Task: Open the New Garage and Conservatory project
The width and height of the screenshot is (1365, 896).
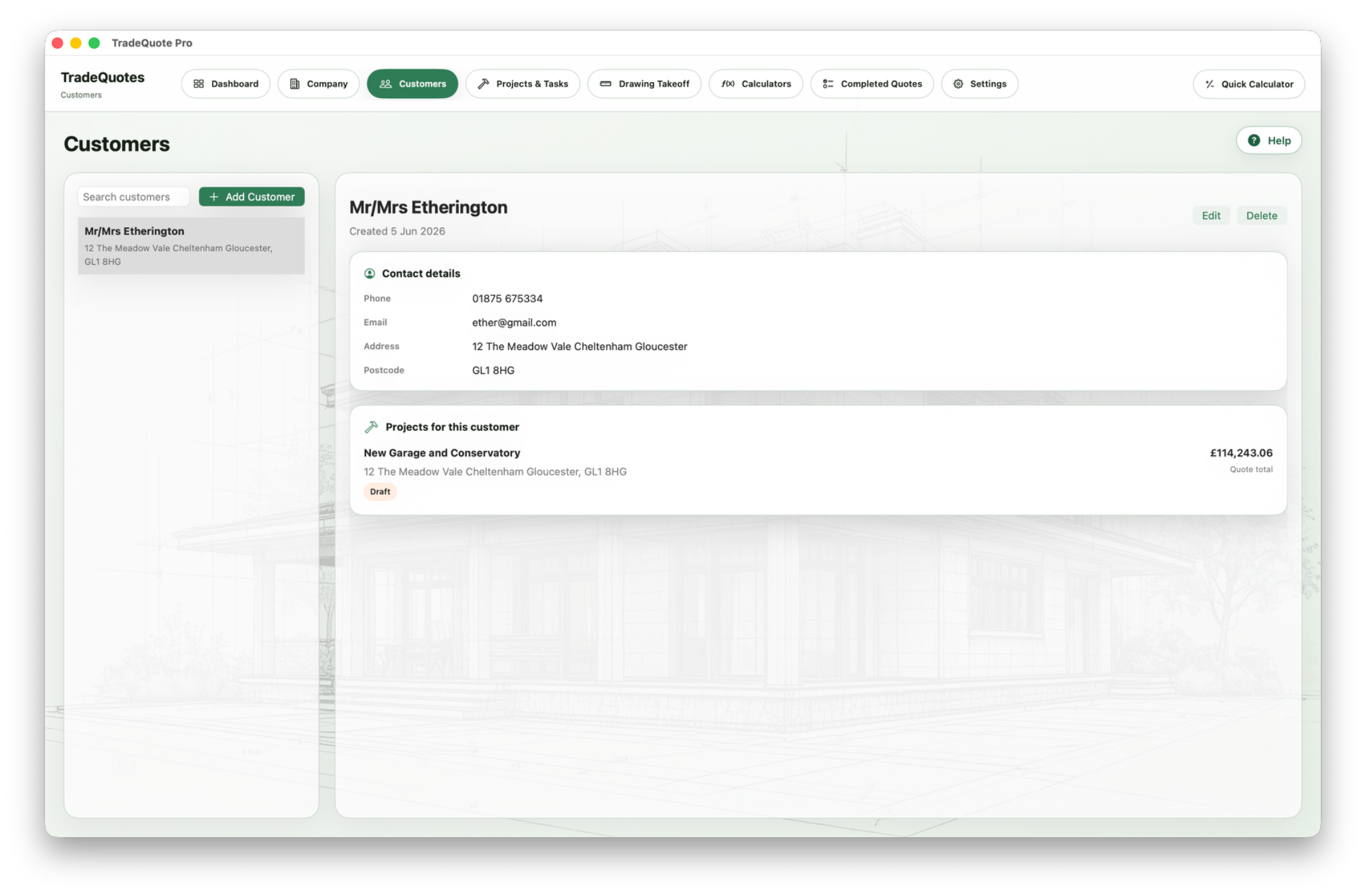Action: click(818, 472)
